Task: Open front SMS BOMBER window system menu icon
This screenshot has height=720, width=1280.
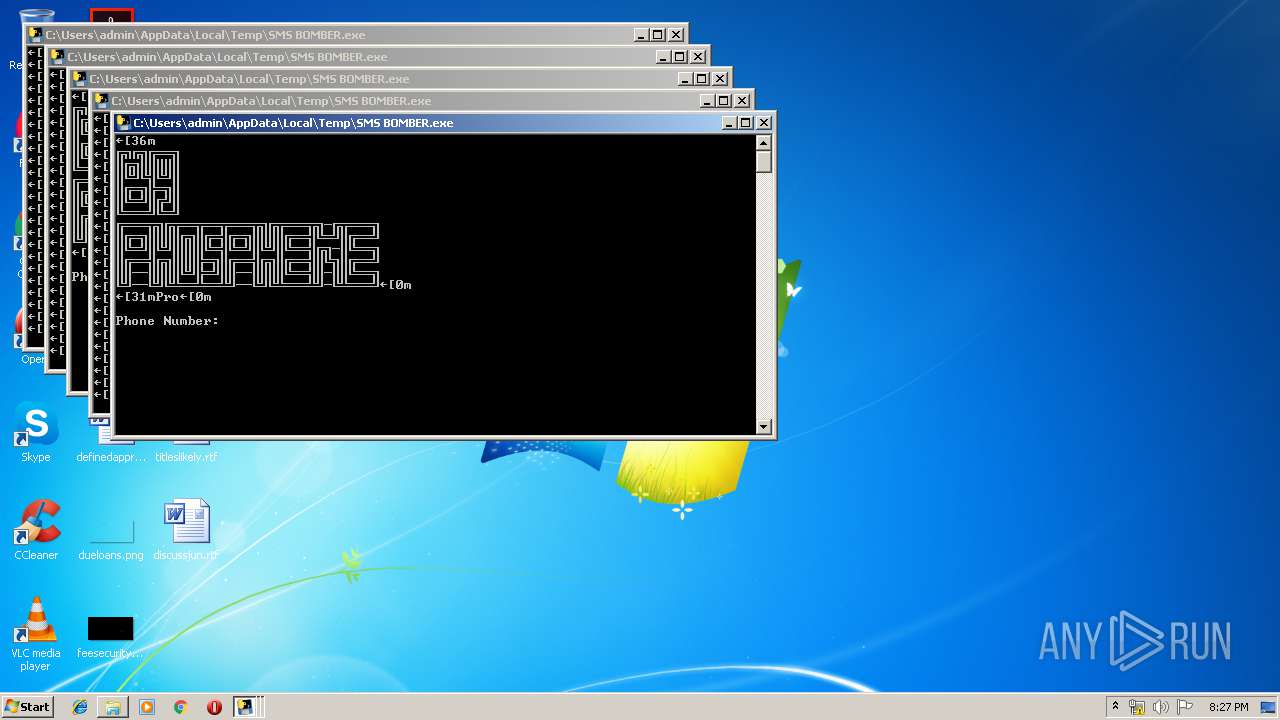Action: coord(124,123)
